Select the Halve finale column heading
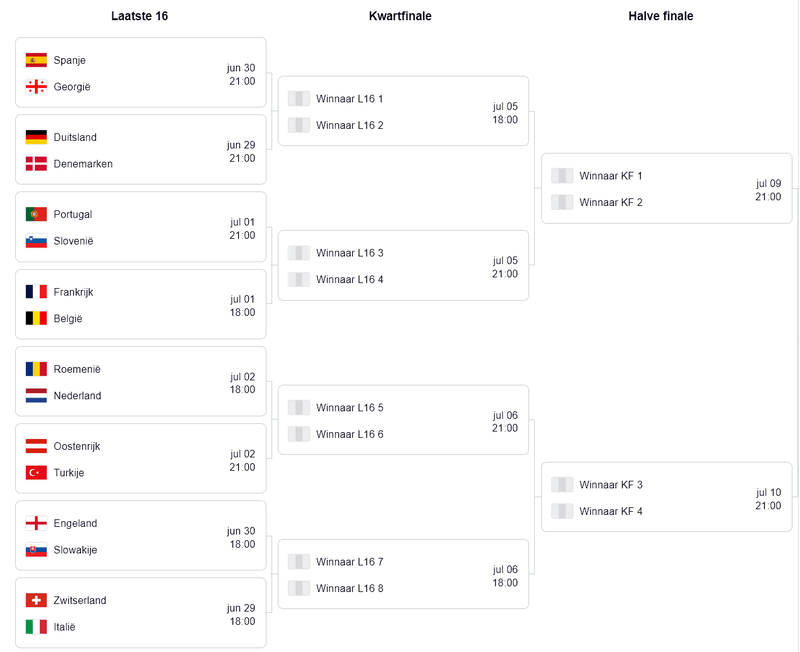Viewport: 800px width, 652px height. point(660,16)
